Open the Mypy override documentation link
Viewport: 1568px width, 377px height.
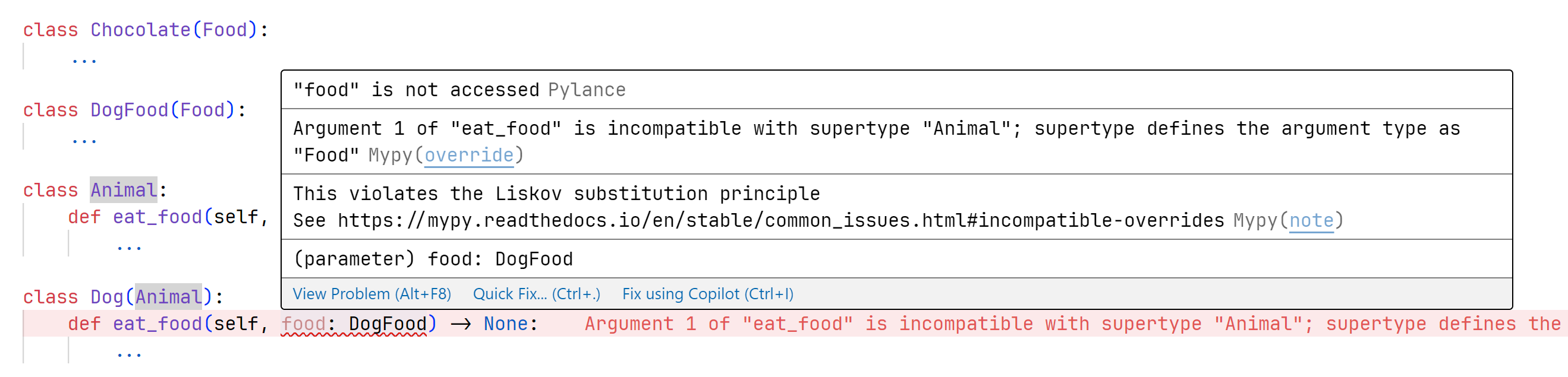469,155
